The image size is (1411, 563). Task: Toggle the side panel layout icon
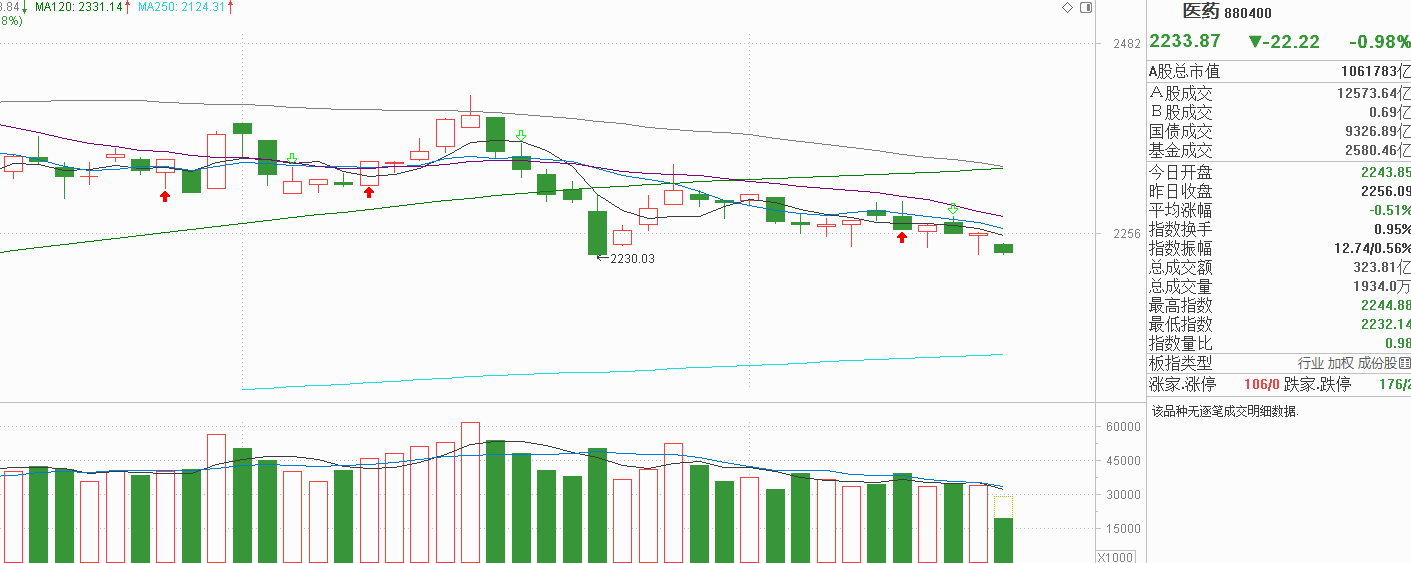1085,8
